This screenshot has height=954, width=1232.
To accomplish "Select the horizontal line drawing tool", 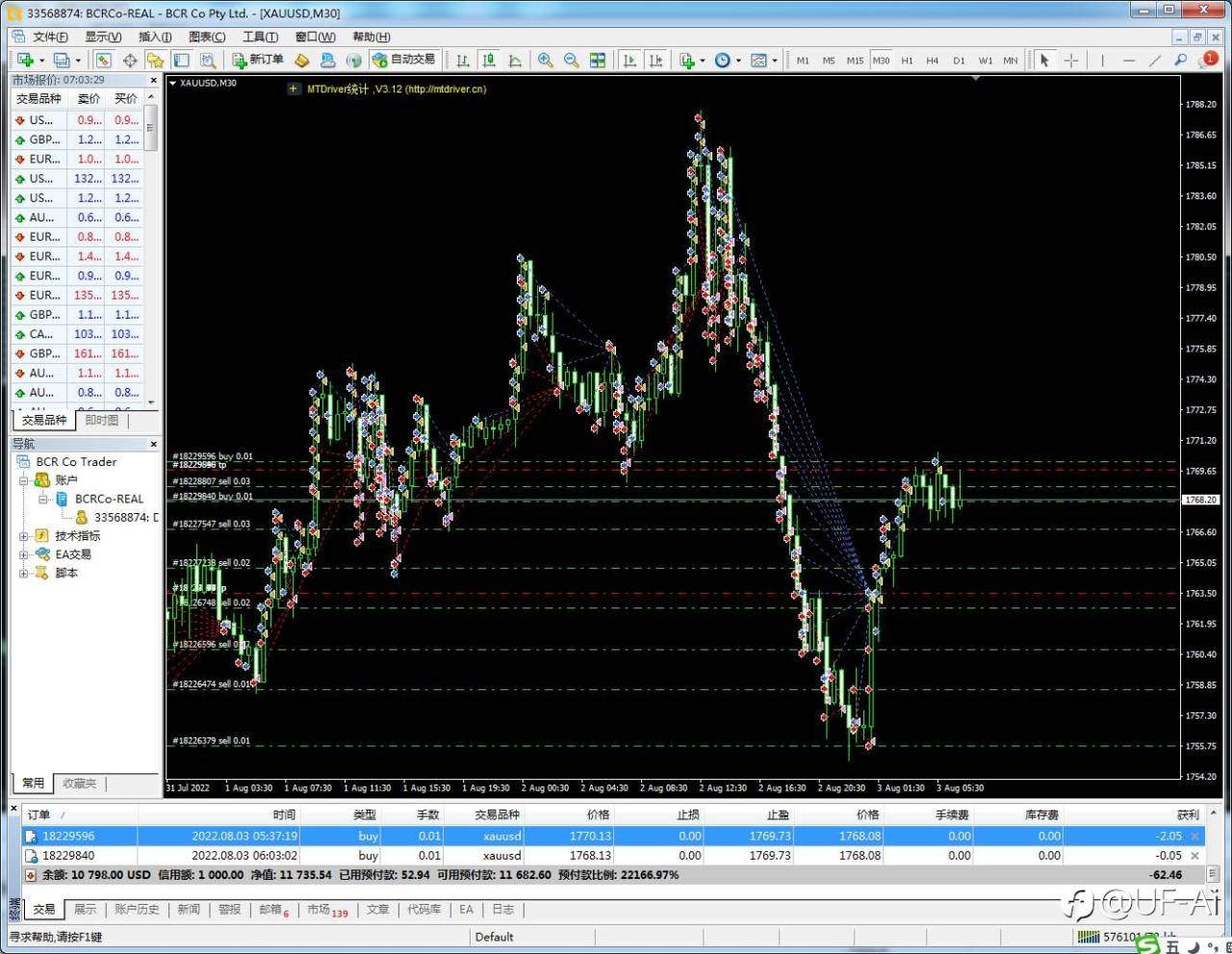I will pyautogui.click(x=1129, y=60).
